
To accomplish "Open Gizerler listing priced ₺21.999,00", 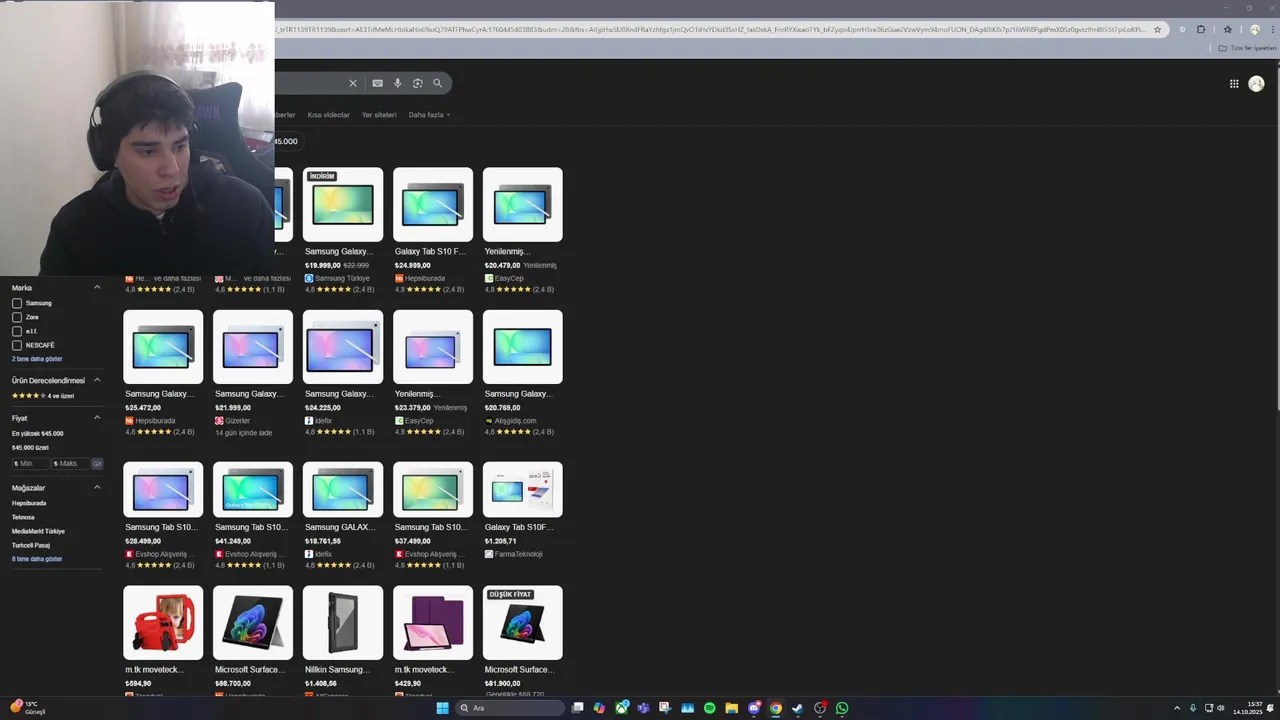I will point(253,373).
